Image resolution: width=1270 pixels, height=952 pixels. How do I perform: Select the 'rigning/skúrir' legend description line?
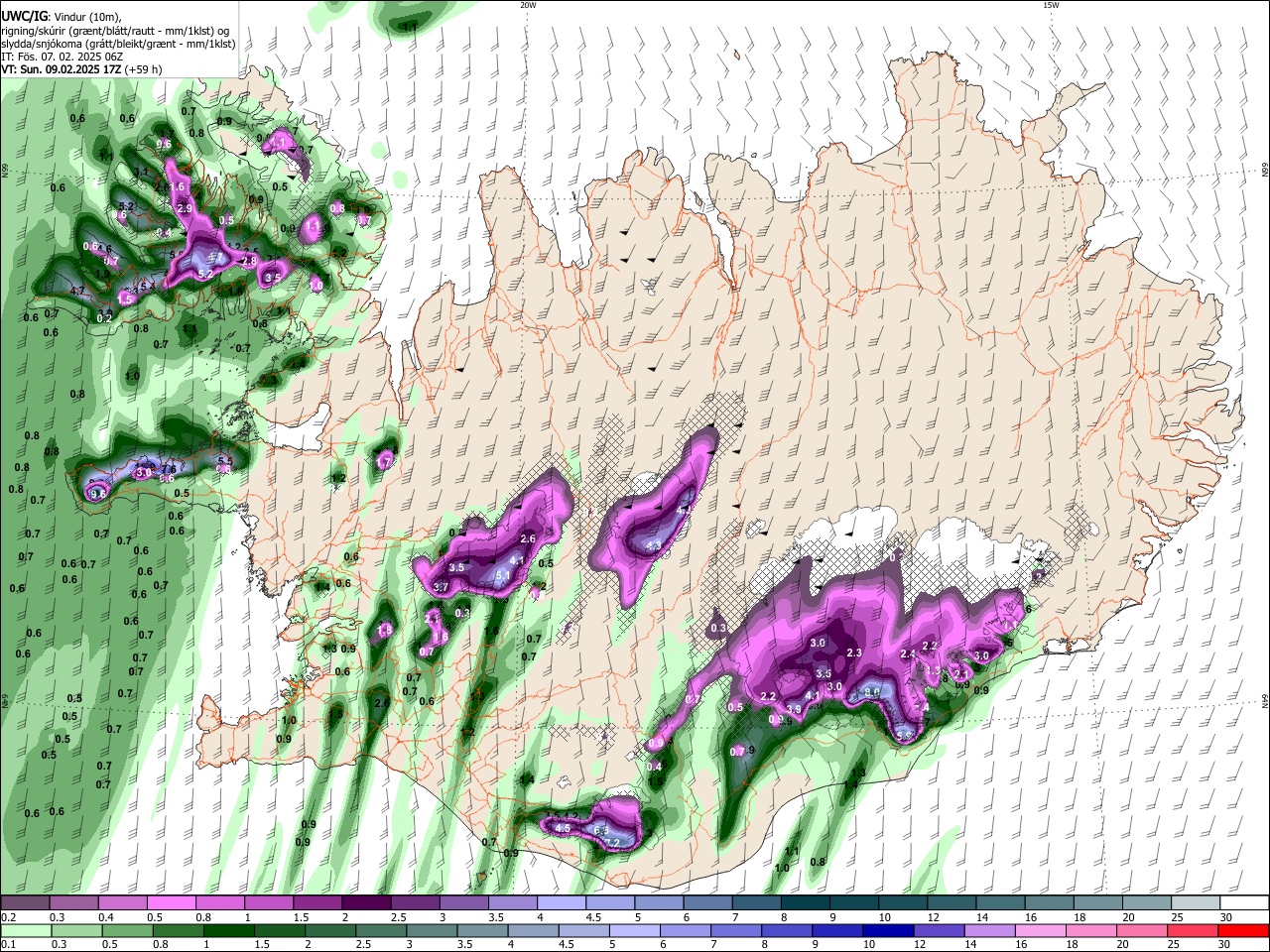point(117,31)
